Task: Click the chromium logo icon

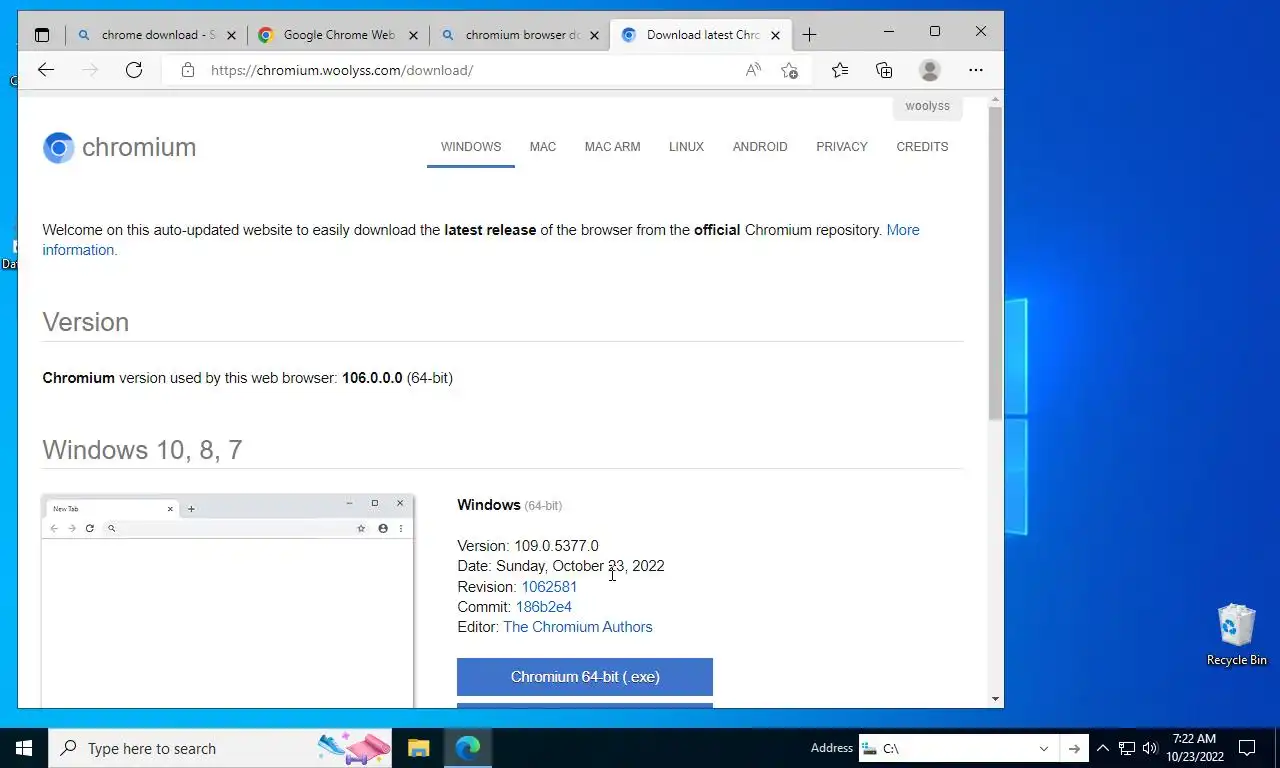Action: pos(58,148)
